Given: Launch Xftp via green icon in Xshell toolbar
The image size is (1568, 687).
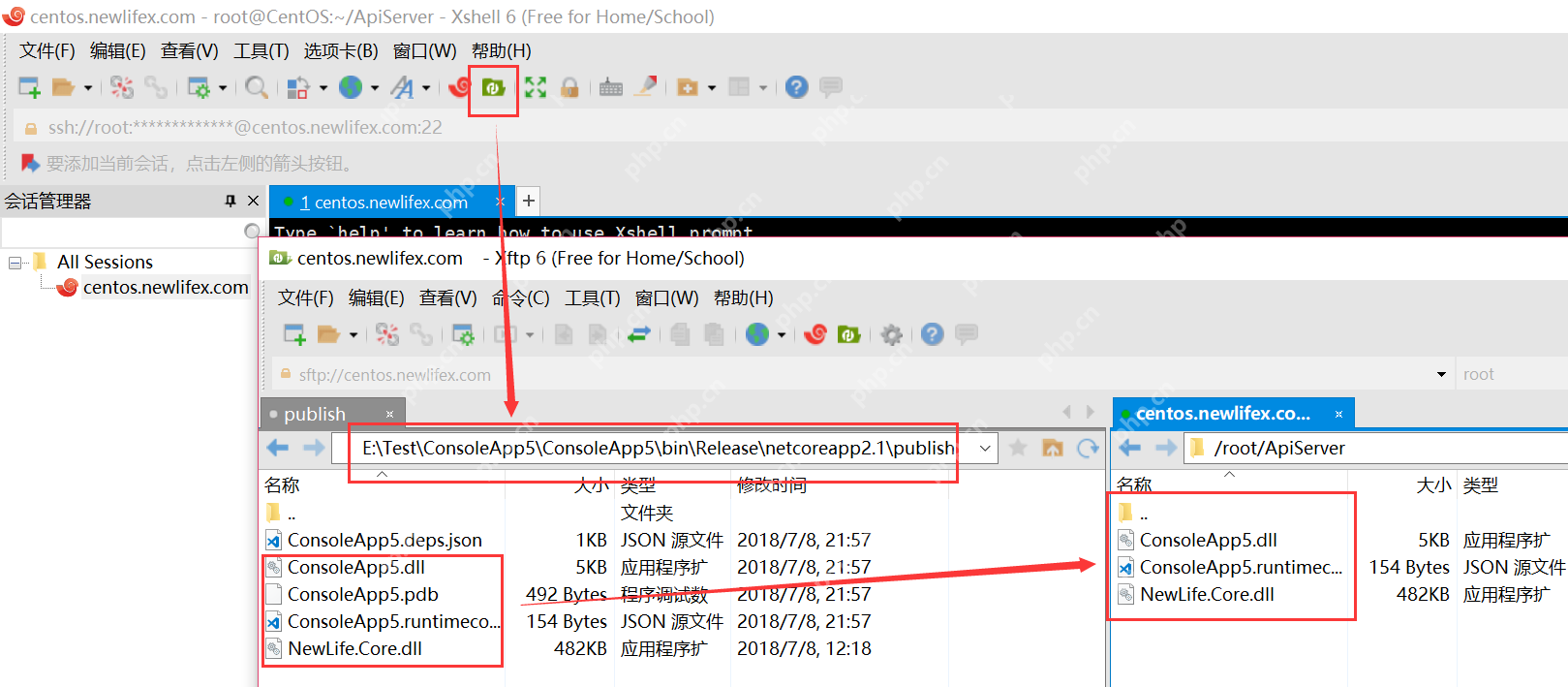Looking at the screenshot, I should tap(494, 87).
